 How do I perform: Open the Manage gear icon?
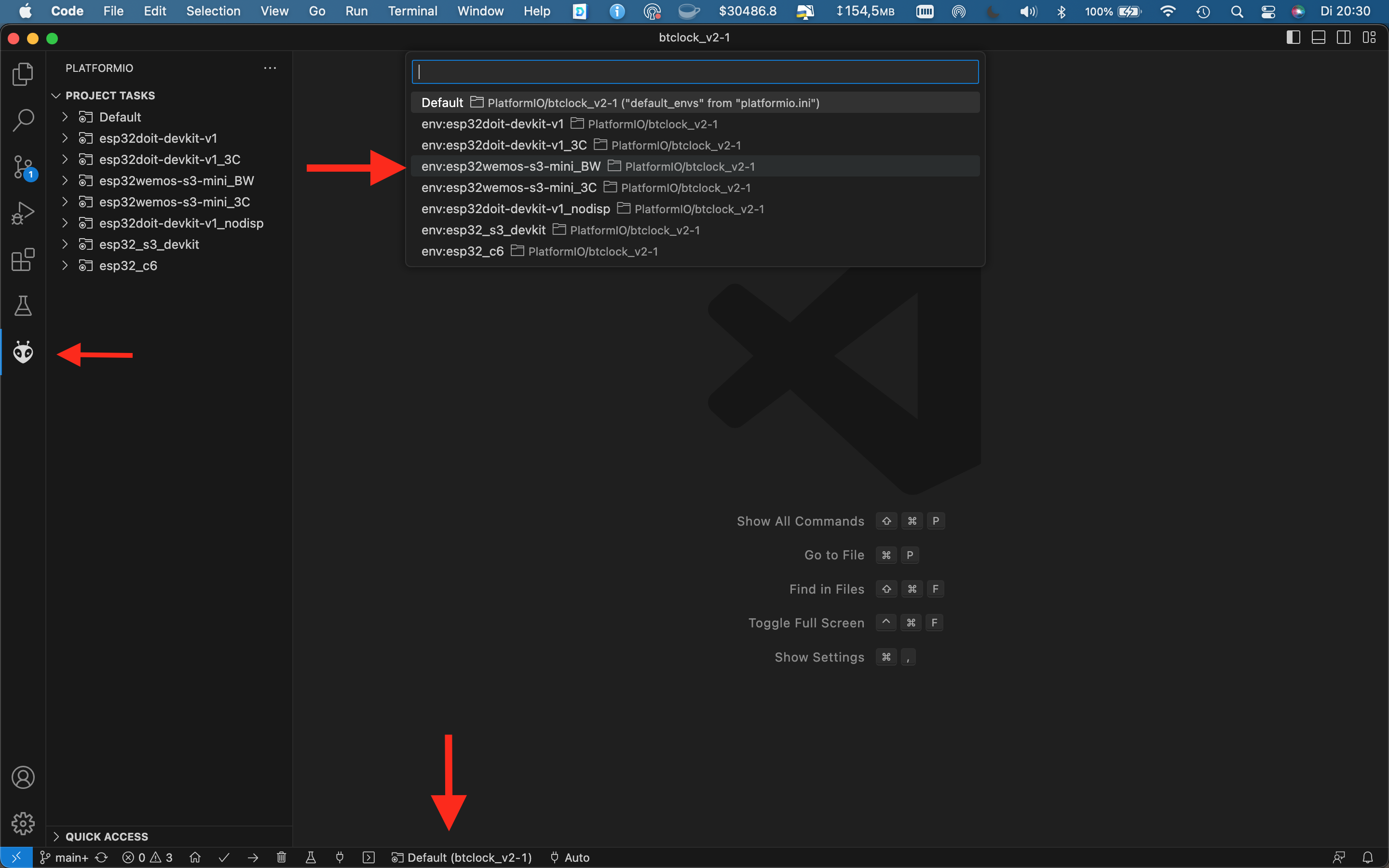[x=23, y=824]
